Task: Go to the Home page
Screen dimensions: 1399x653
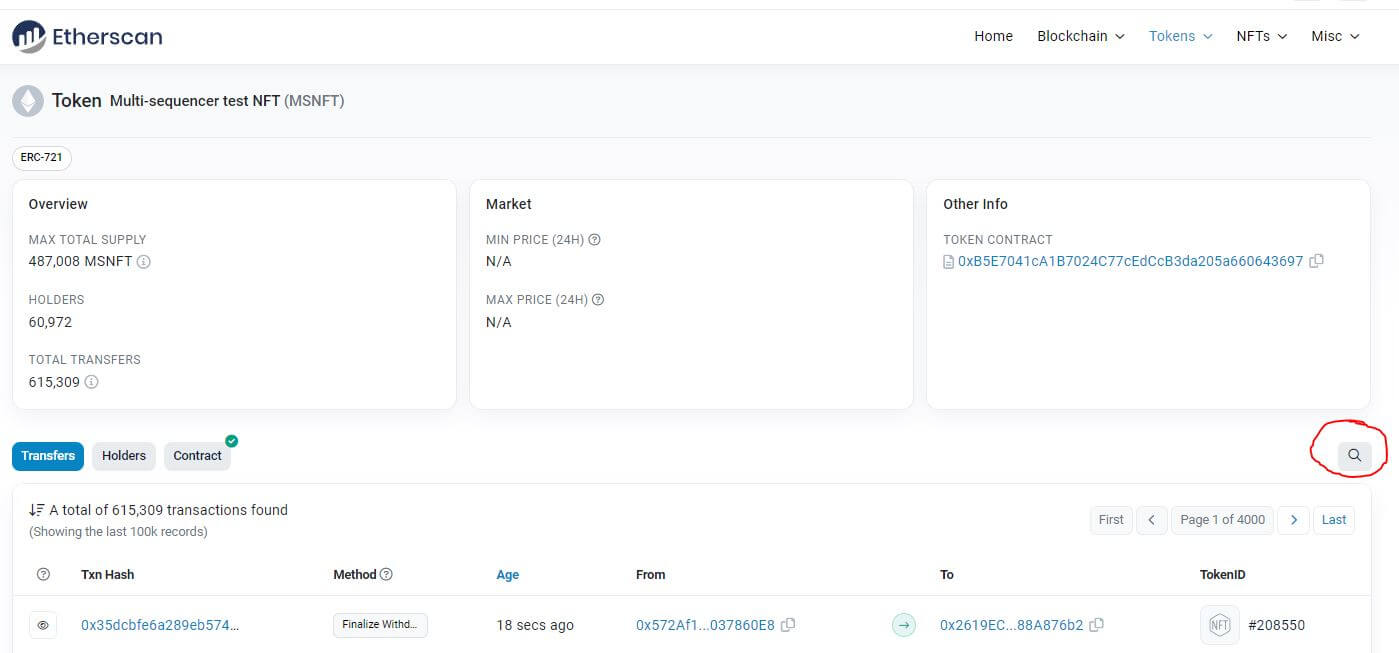Action: (x=993, y=36)
